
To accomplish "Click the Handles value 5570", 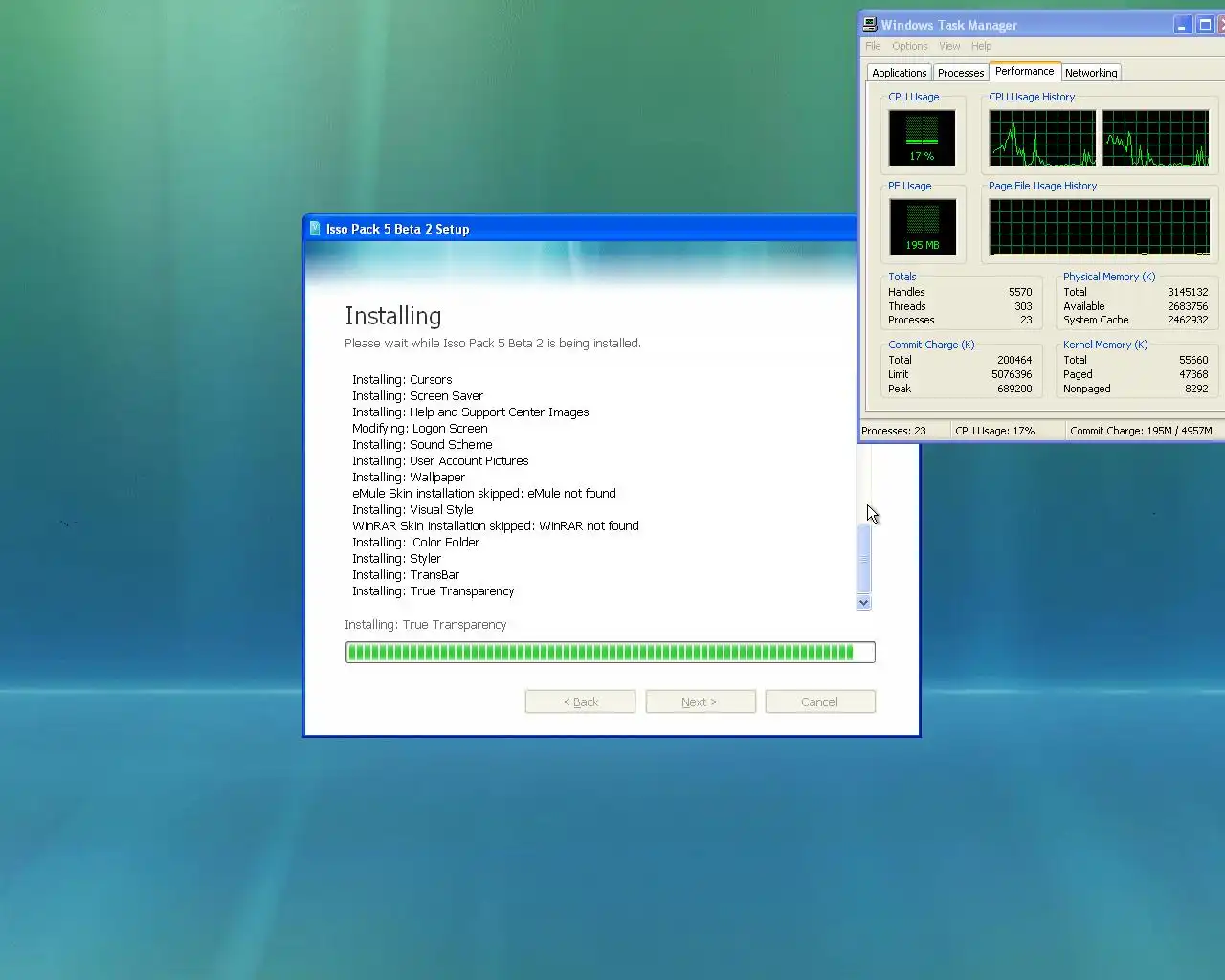I will tap(1020, 292).
